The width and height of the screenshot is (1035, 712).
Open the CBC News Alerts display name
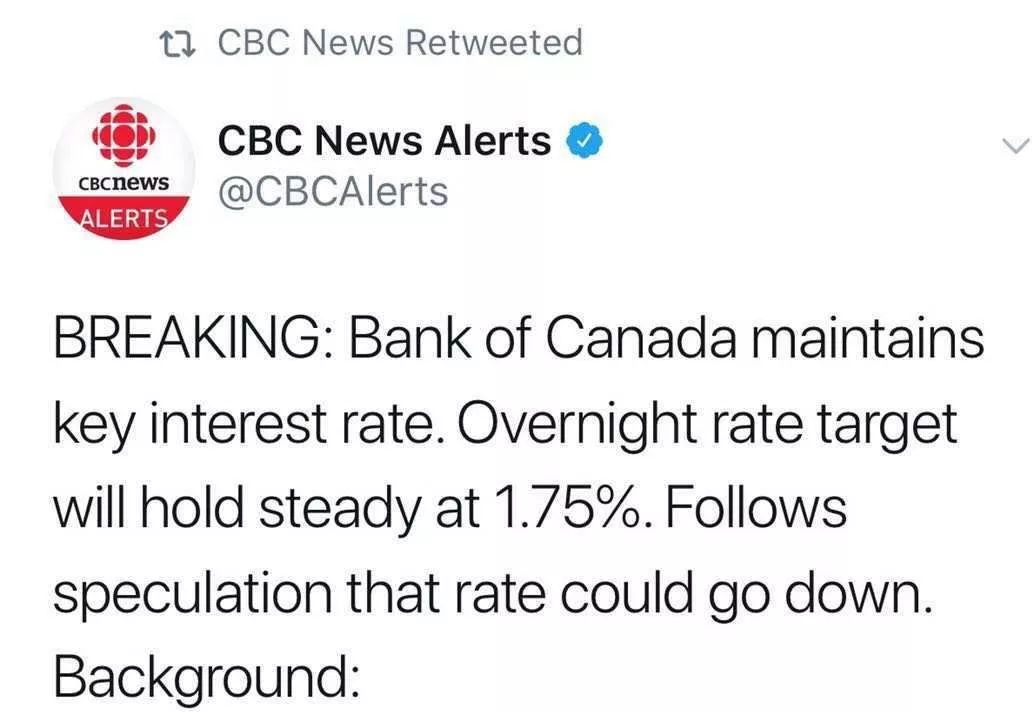384,141
